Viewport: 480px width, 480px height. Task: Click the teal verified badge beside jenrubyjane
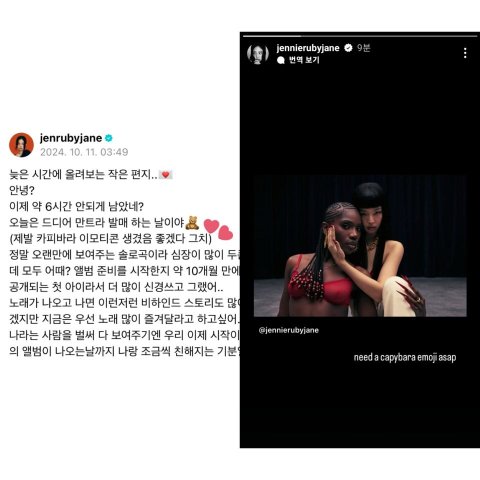[x=109, y=138]
